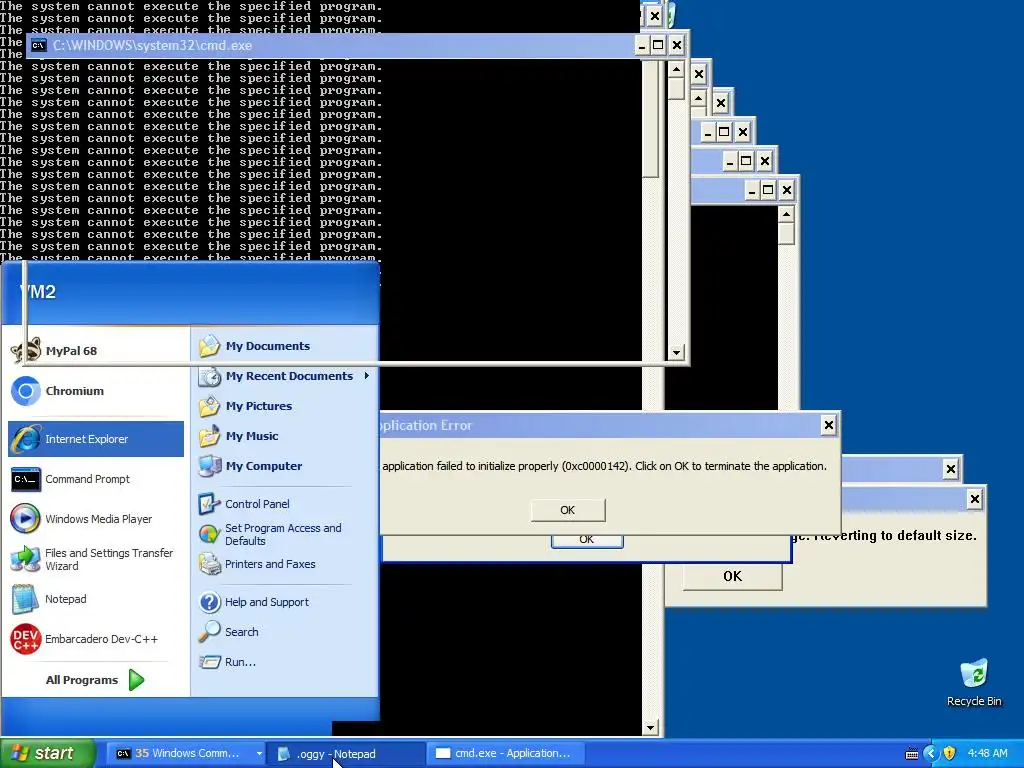Open My Computer
1024x768 pixels.
[285, 466]
